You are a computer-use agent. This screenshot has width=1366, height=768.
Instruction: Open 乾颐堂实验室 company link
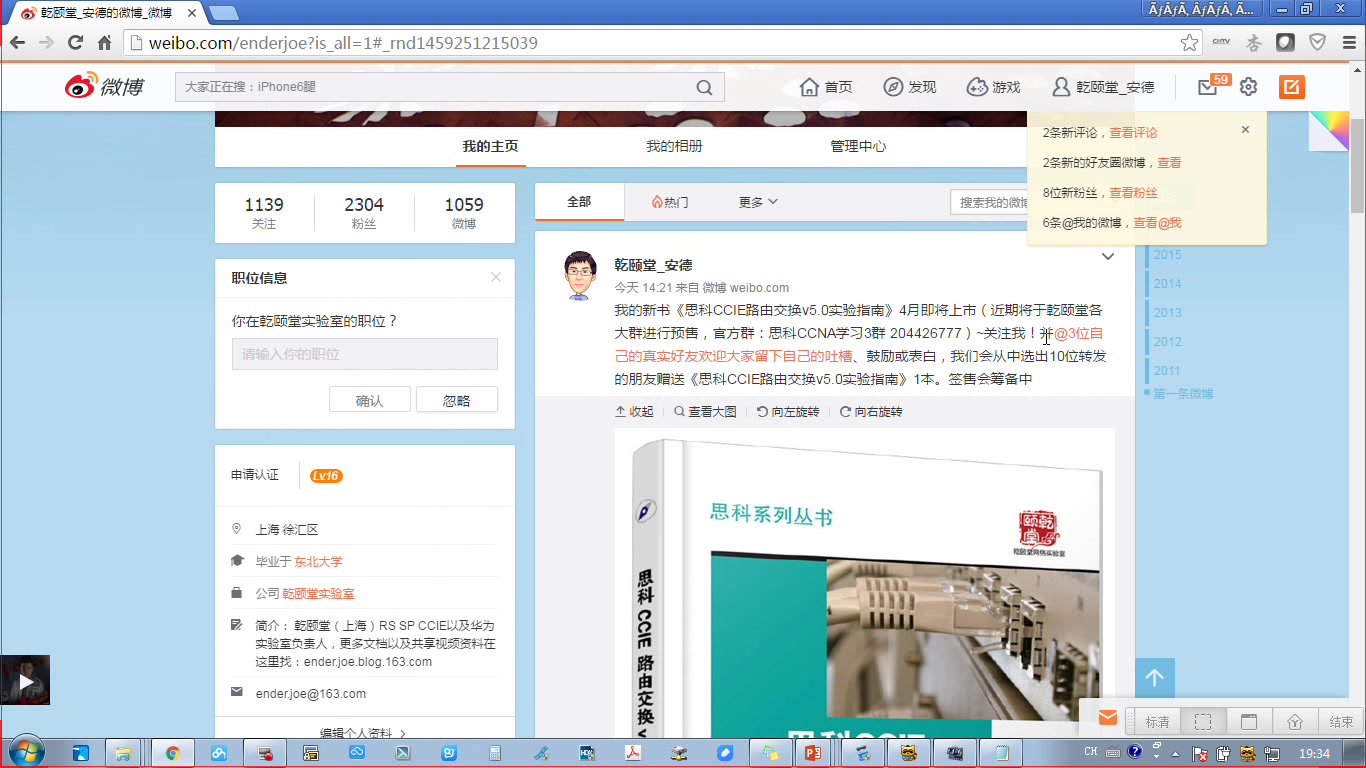coord(318,594)
